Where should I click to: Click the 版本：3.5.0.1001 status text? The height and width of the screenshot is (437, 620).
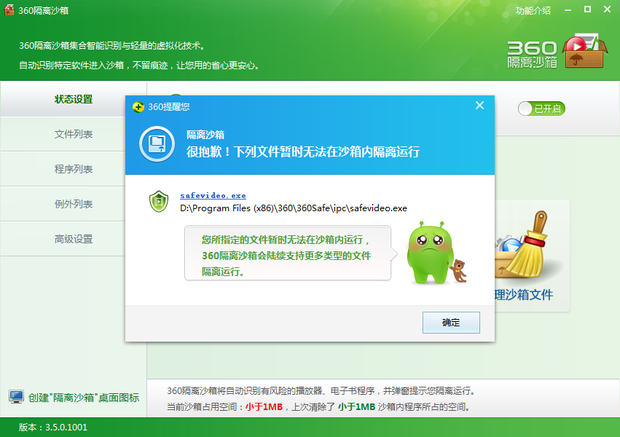tap(53, 427)
